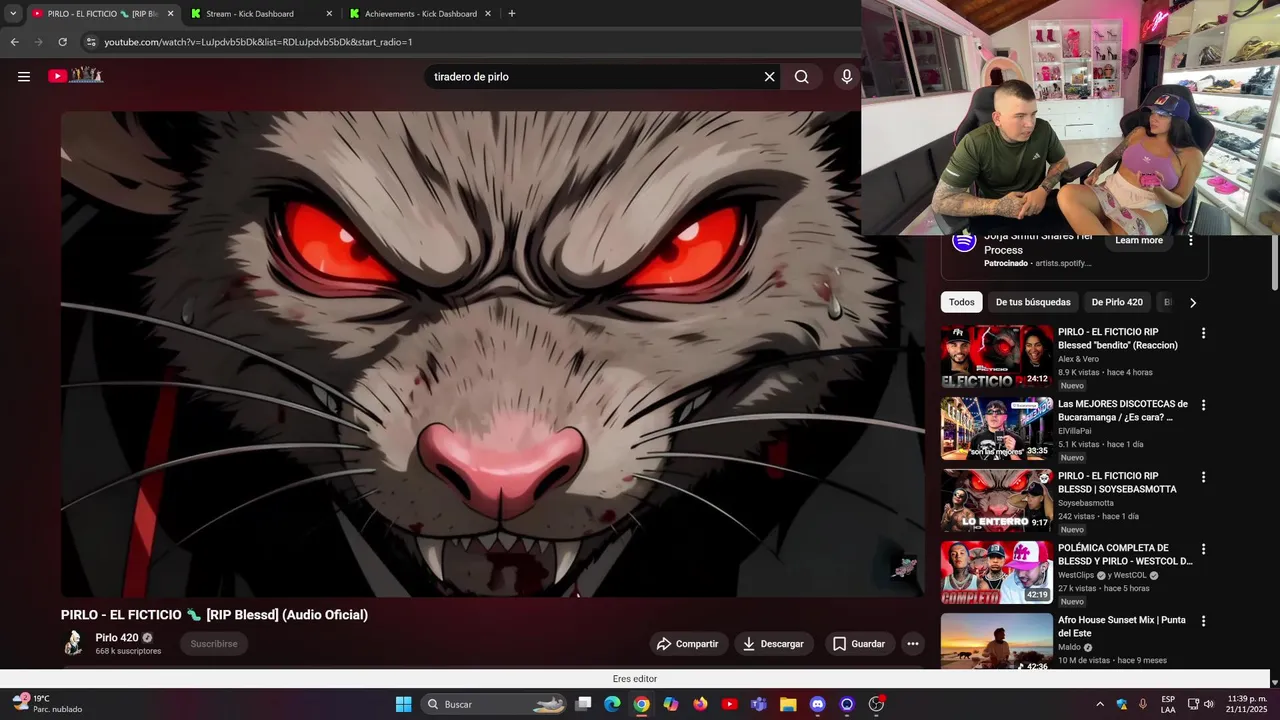View site information icon in address bar
The width and height of the screenshot is (1280, 720).
91,42
